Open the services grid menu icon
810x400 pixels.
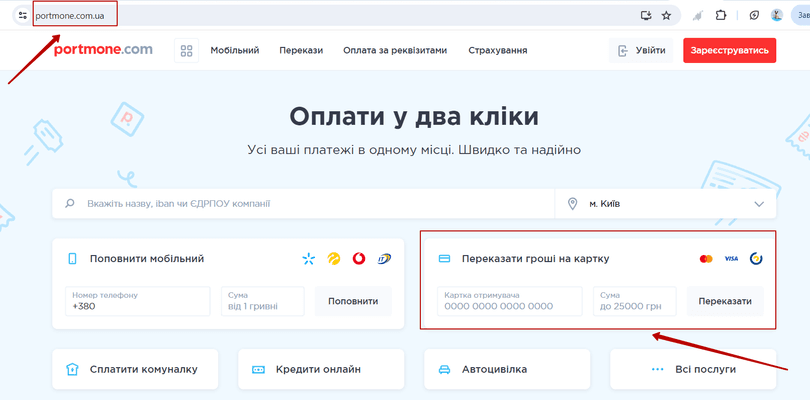(x=186, y=51)
